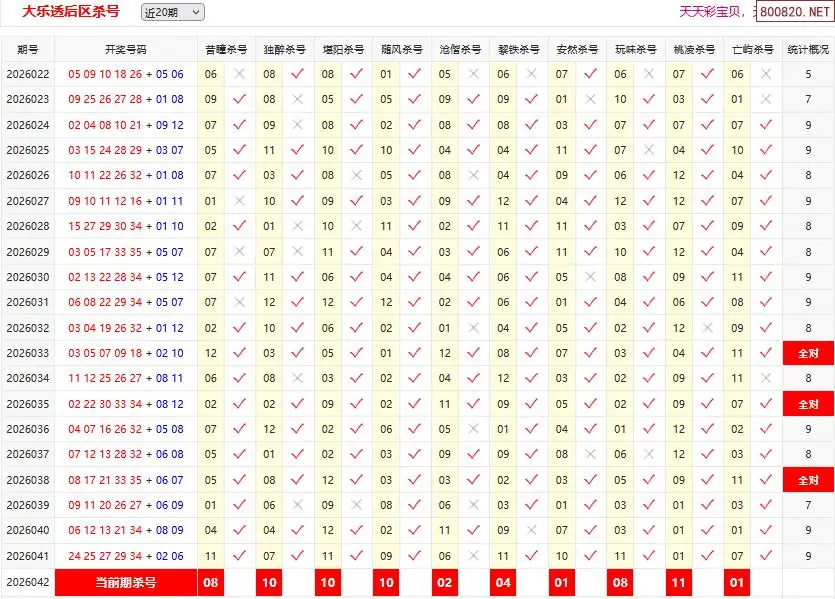
Task: Click the X mark in 独醉杀号 for 2026023
Action: pyautogui.click(x=297, y=99)
